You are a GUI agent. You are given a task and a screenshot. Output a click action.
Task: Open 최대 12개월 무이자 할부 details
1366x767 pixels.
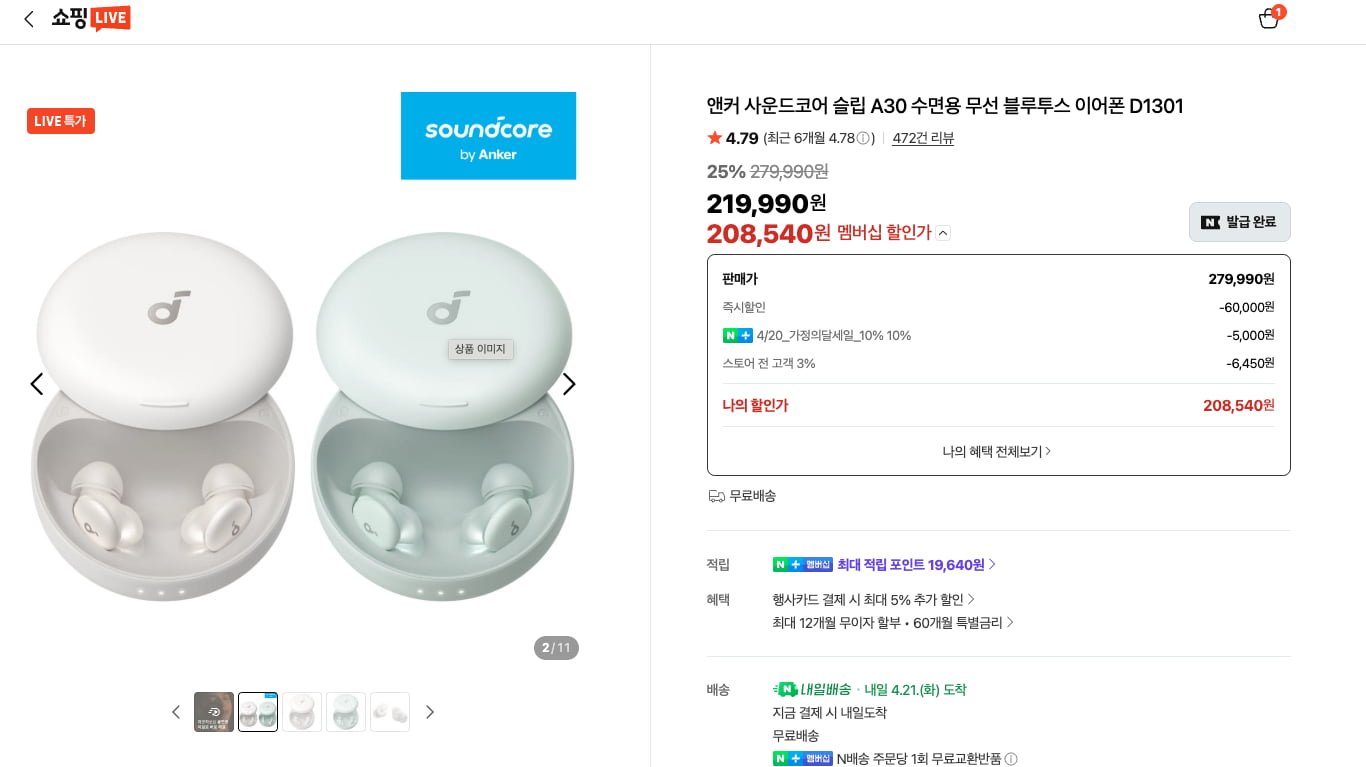tap(892, 622)
